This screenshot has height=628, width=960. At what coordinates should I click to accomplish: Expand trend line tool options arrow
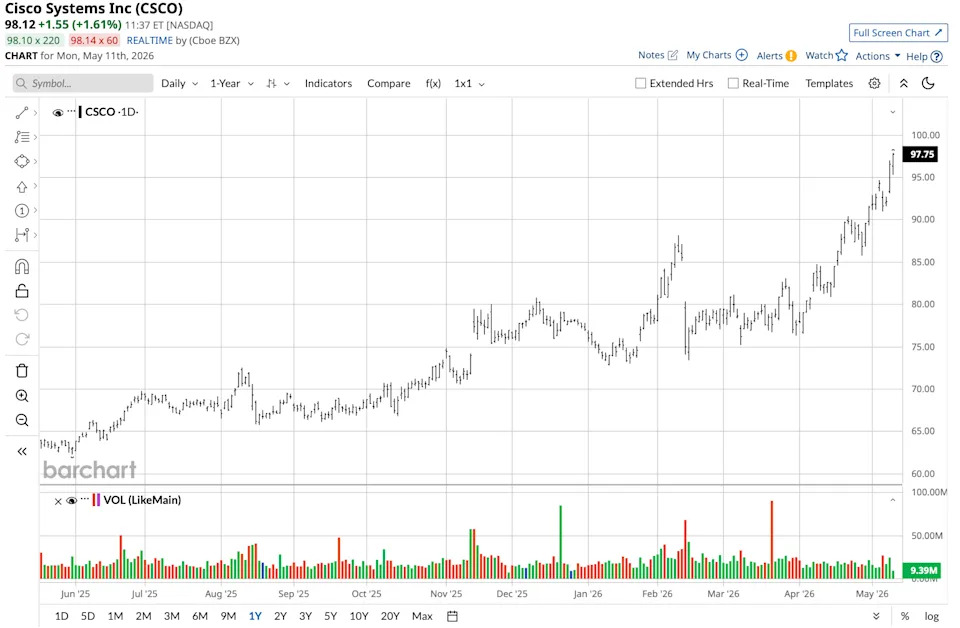[x=36, y=113]
